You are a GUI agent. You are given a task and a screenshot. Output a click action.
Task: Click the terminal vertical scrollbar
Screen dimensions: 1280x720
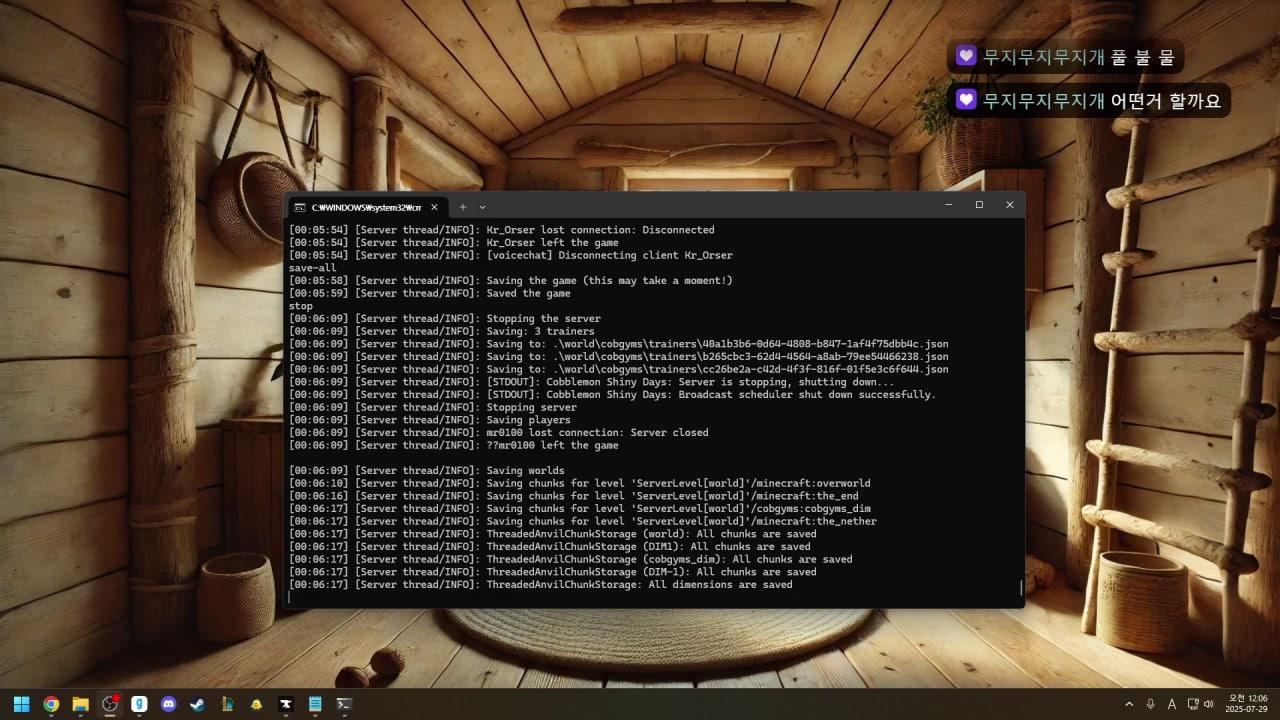(x=1021, y=588)
